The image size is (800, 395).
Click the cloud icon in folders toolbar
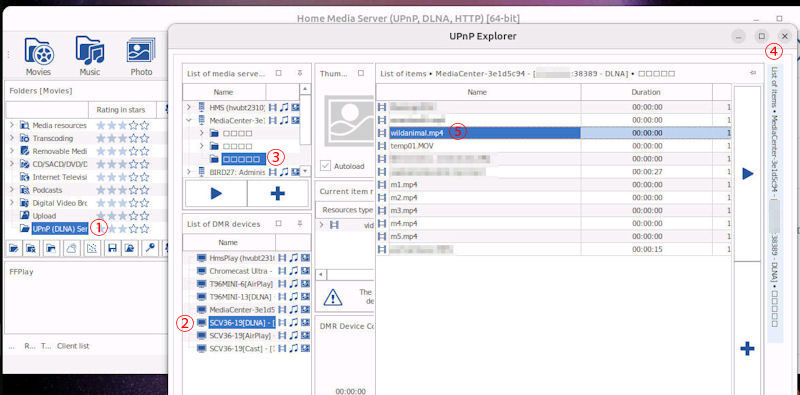coord(71,249)
